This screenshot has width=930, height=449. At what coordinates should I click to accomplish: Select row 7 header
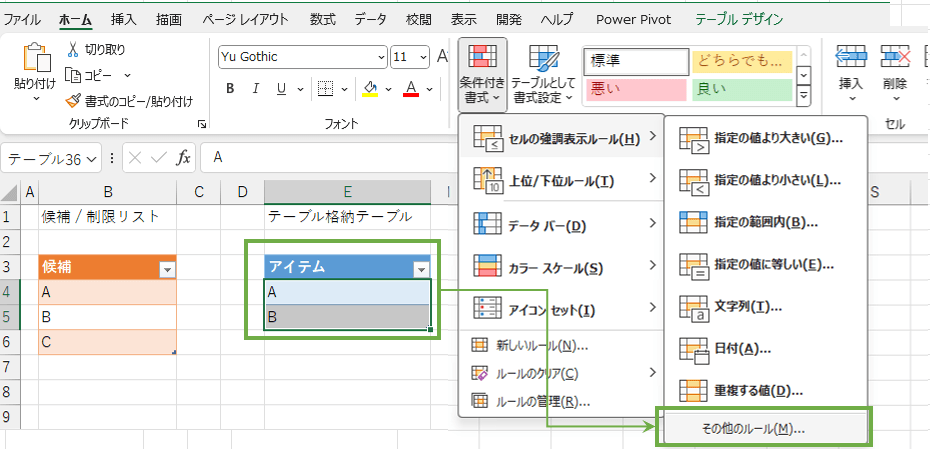click(x=9, y=367)
